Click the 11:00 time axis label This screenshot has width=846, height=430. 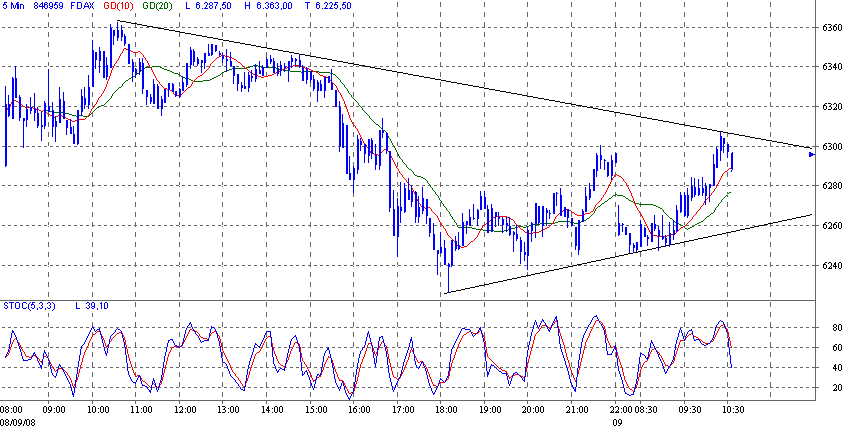141,410
